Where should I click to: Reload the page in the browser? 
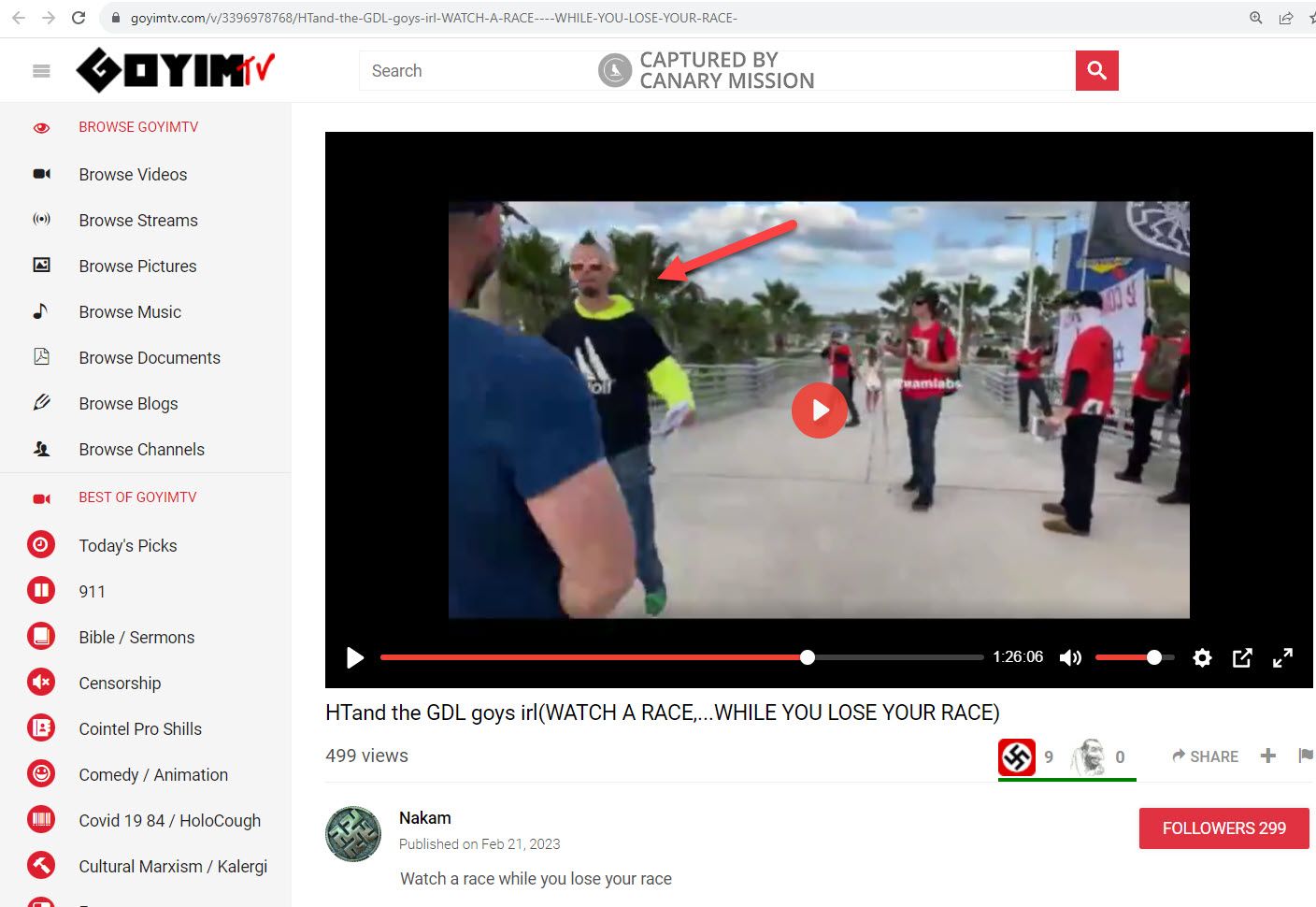79,18
